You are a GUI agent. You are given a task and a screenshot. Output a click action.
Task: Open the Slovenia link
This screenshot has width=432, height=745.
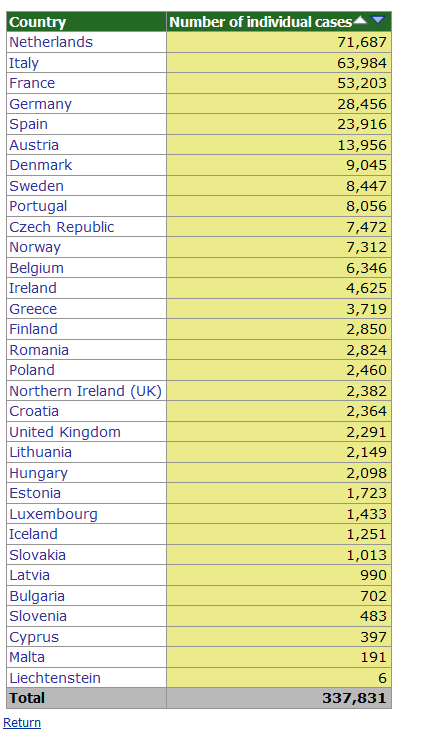point(38,616)
